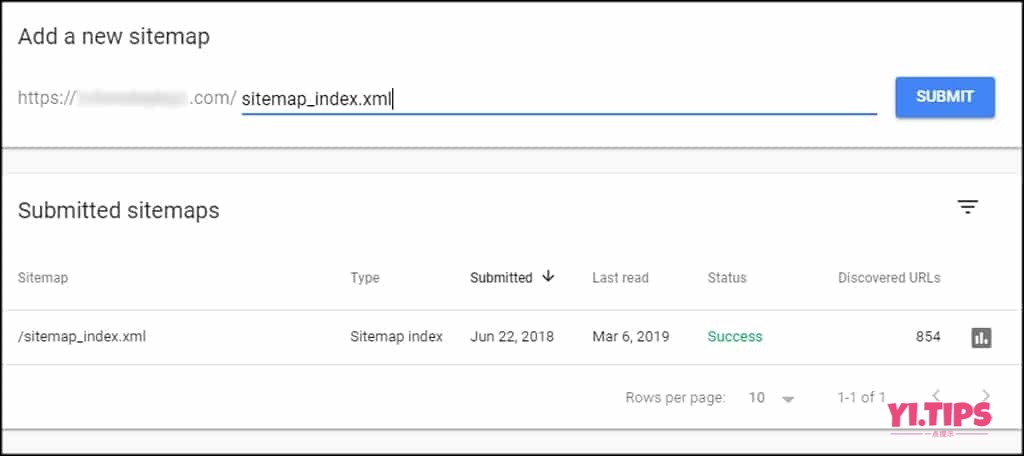Open the filter icon above submitted sitemaps
This screenshot has height=456, width=1024.
(x=967, y=207)
